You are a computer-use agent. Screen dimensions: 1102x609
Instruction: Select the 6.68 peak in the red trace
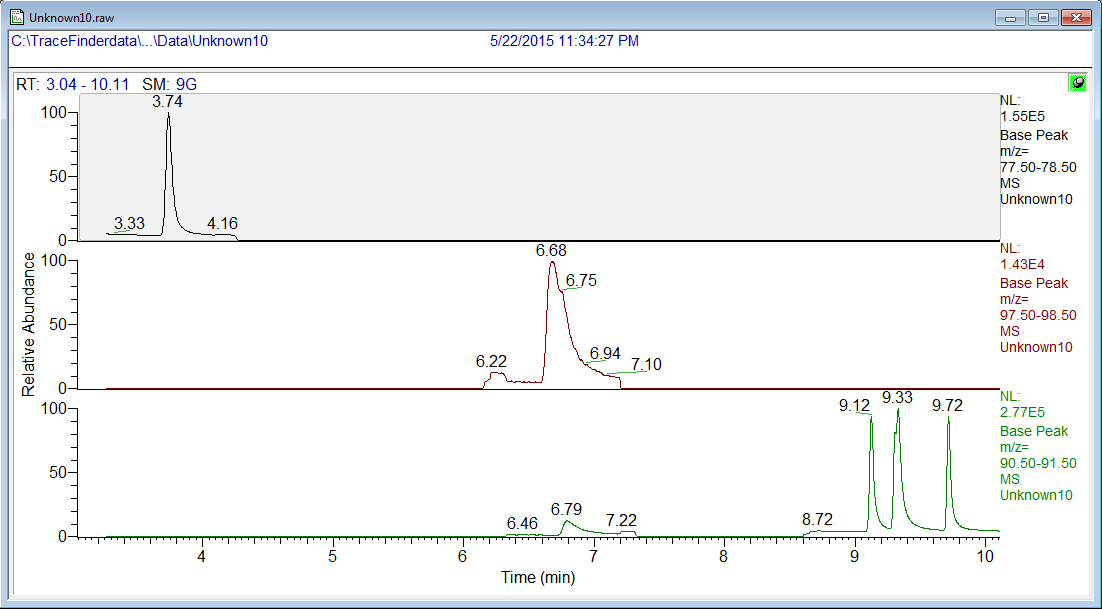point(551,251)
